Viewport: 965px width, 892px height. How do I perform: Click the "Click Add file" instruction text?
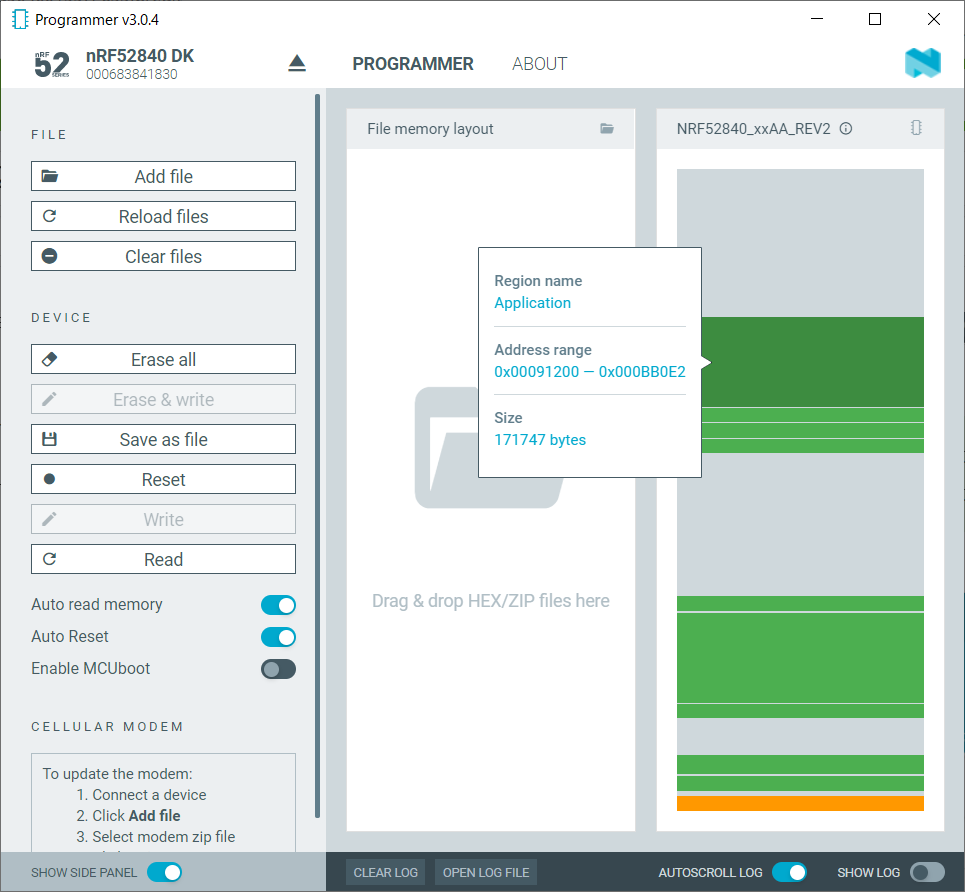click(x=136, y=816)
